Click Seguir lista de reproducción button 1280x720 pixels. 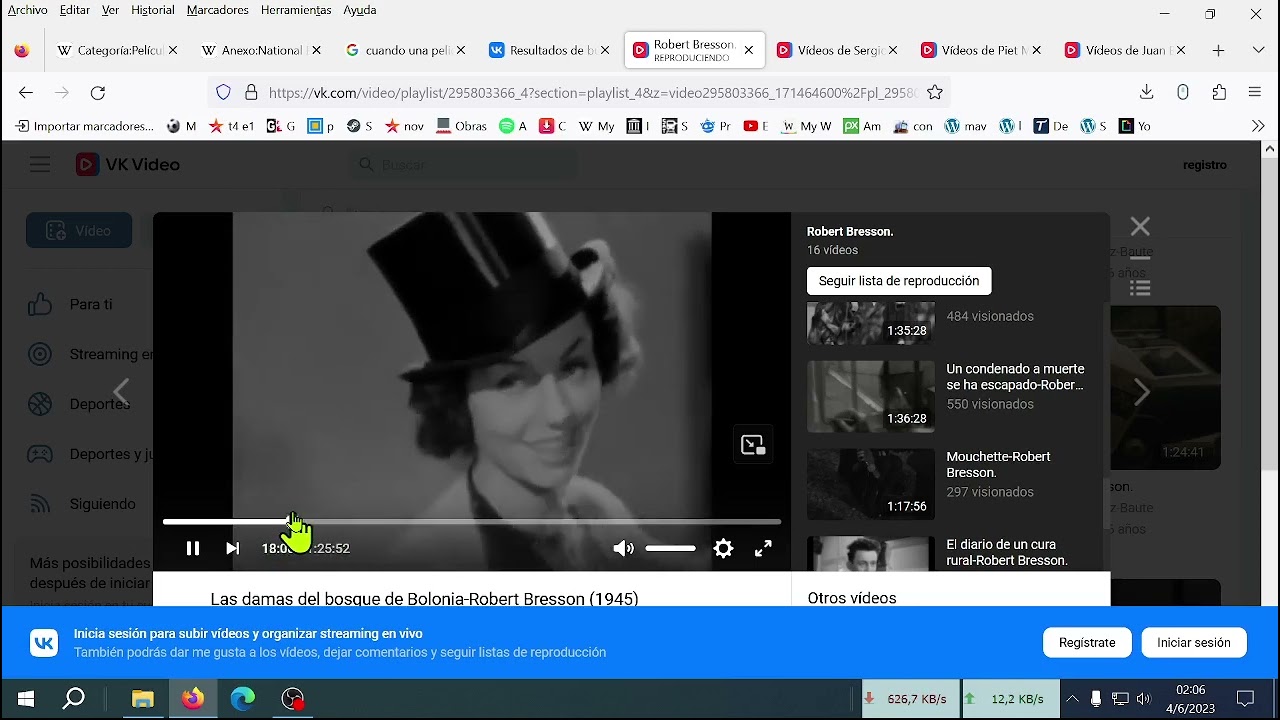899,281
